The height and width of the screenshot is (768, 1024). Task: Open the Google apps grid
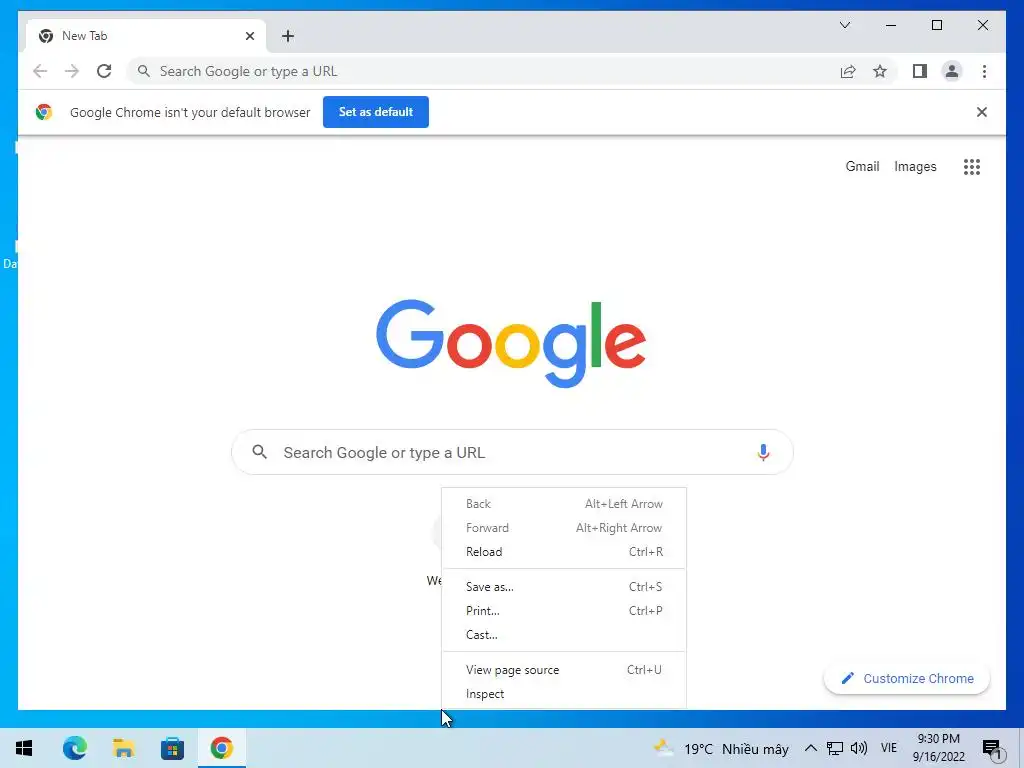point(972,167)
